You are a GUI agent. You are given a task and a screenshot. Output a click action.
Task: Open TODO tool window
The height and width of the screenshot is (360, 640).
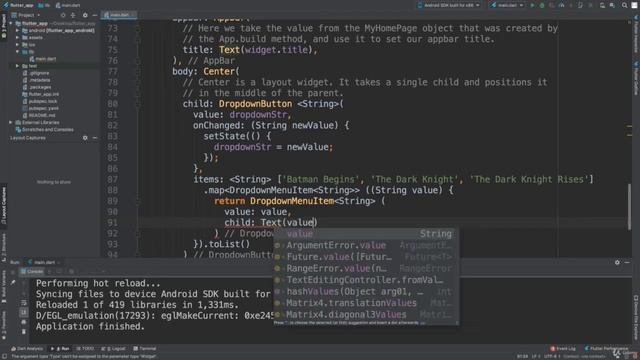85,349
